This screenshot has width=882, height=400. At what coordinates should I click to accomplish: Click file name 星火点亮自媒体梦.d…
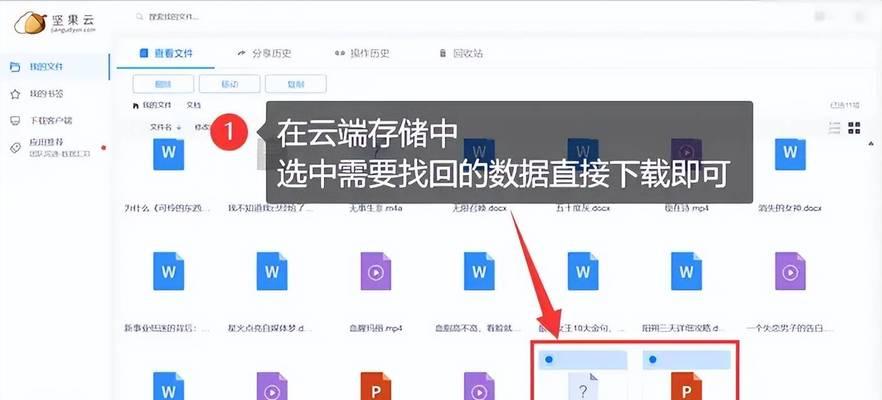(270, 327)
